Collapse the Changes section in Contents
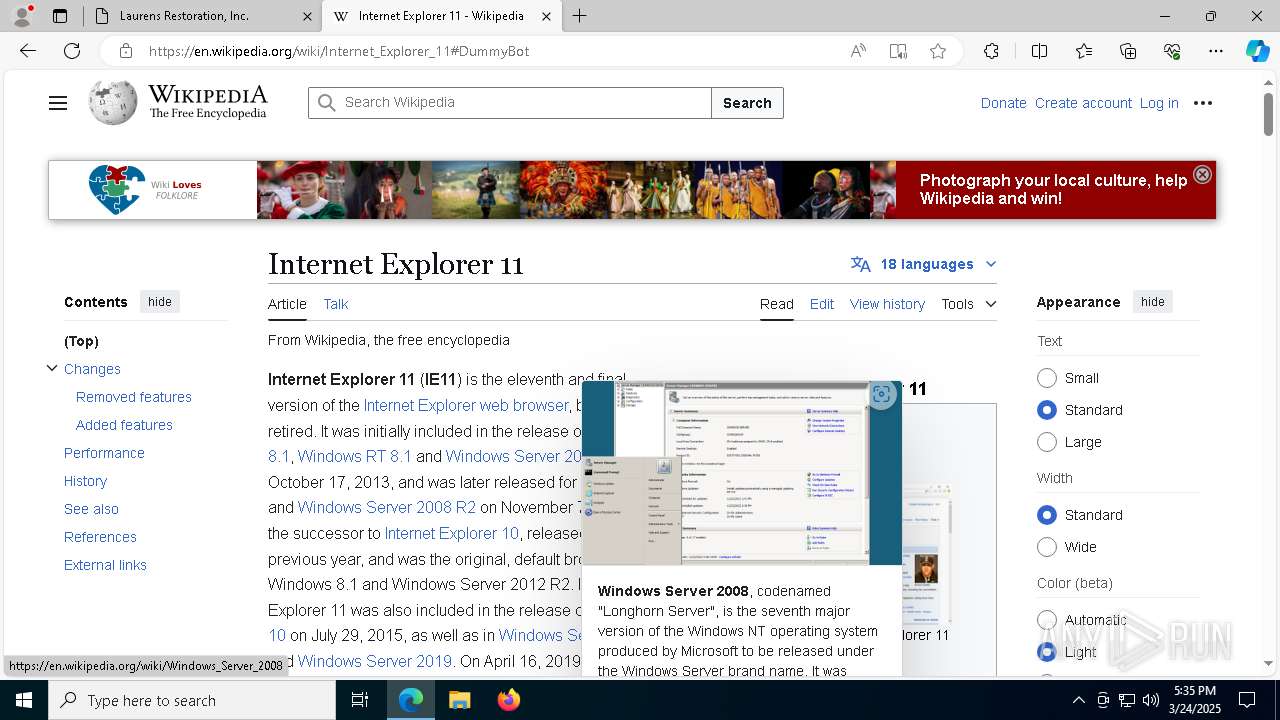This screenshot has width=1280, height=720. (52, 368)
